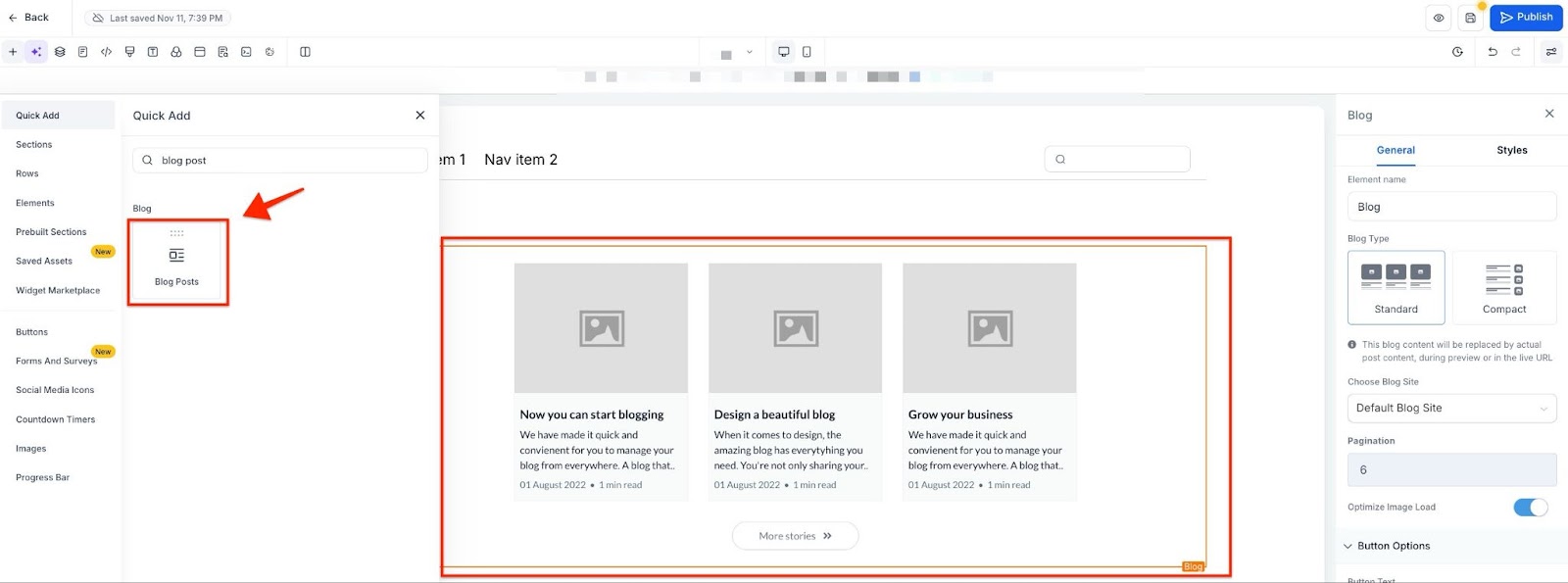Open the Choose Blog Site dropdown
This screenshot has width=1568, height=583.
click(1451, 408)
